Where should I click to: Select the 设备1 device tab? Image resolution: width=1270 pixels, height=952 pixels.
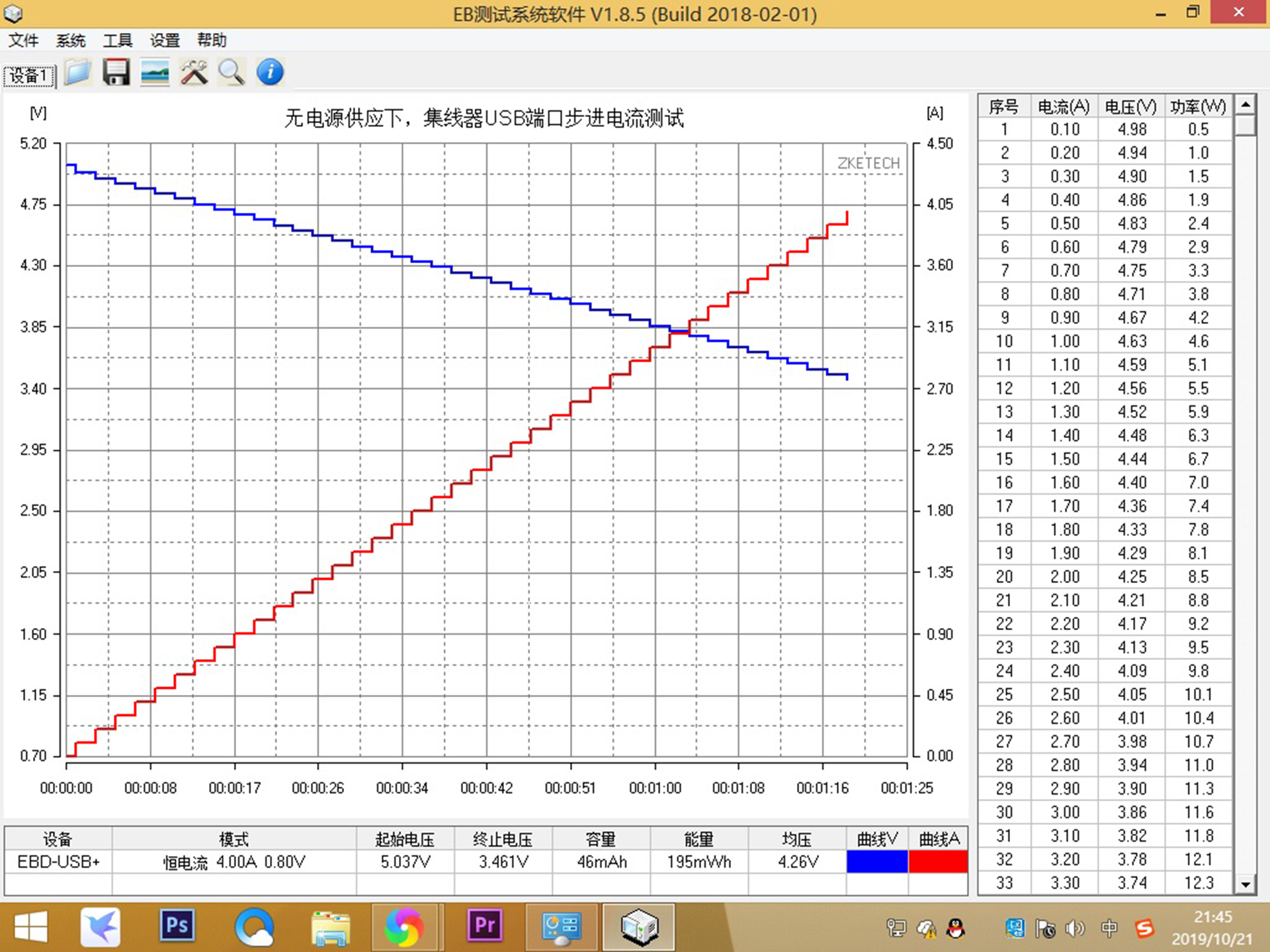point(29,75)
